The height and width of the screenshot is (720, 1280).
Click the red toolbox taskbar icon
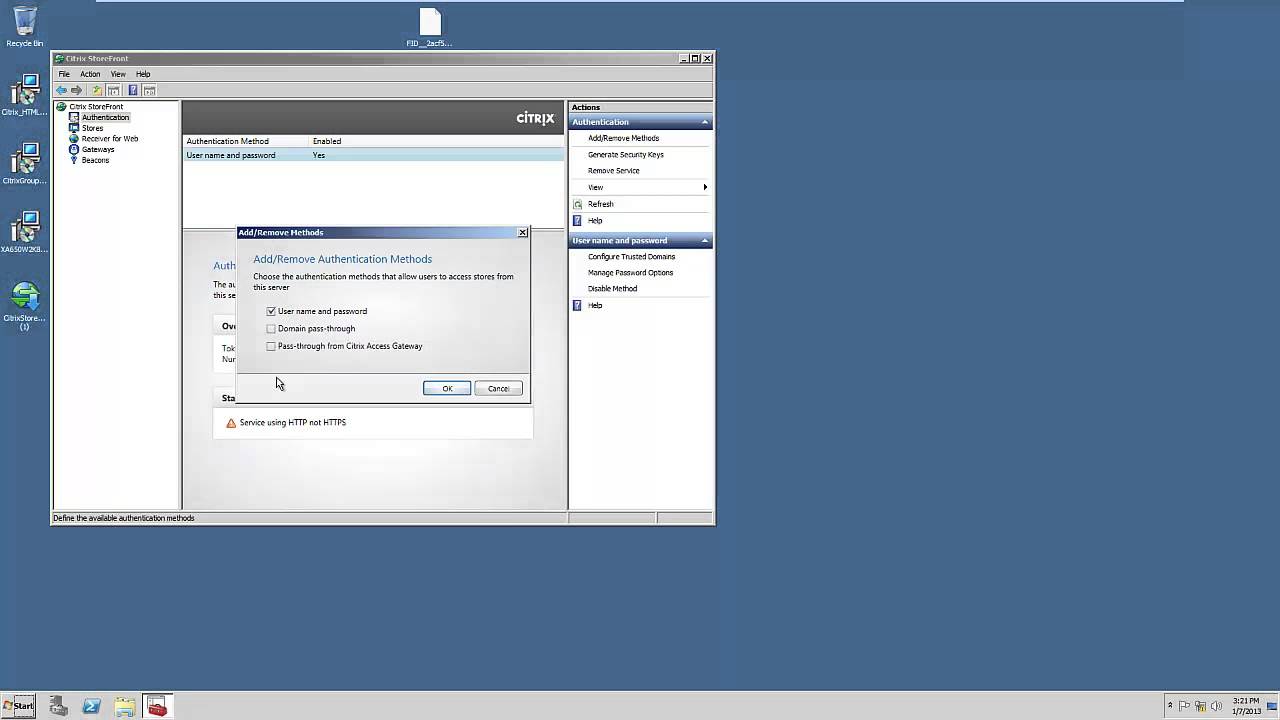[x=157, y=706]
